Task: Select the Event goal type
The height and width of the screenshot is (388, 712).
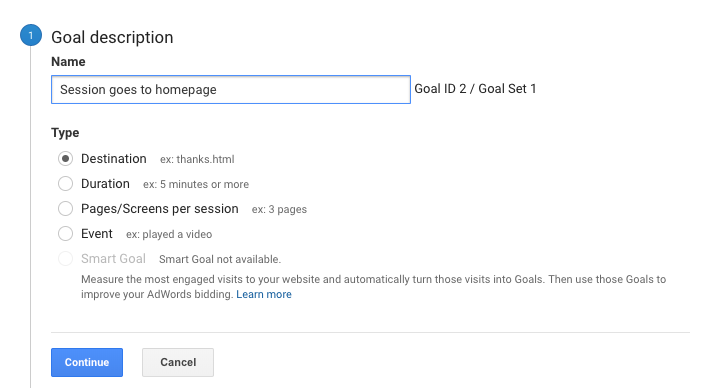Action: tap(65, 234)
